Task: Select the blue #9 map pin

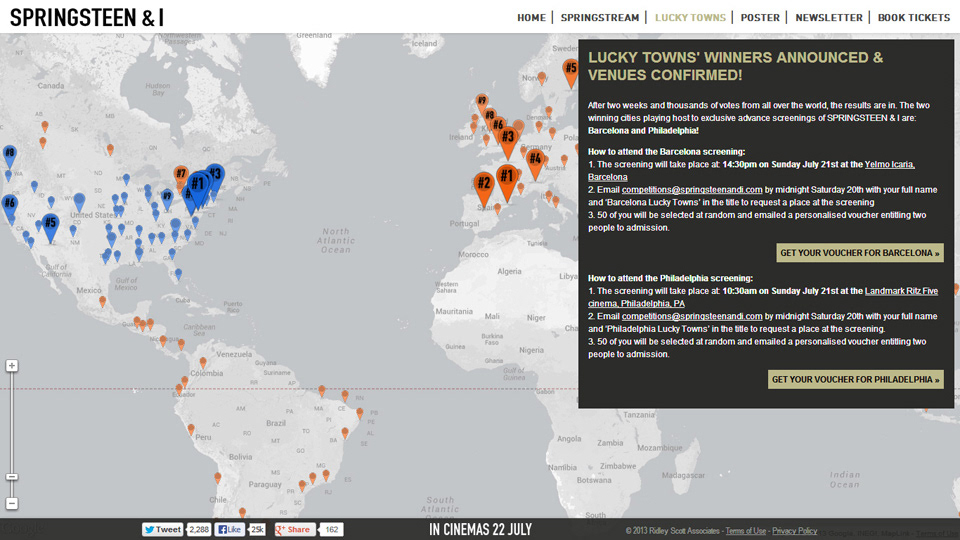Action: click(167, 199)
